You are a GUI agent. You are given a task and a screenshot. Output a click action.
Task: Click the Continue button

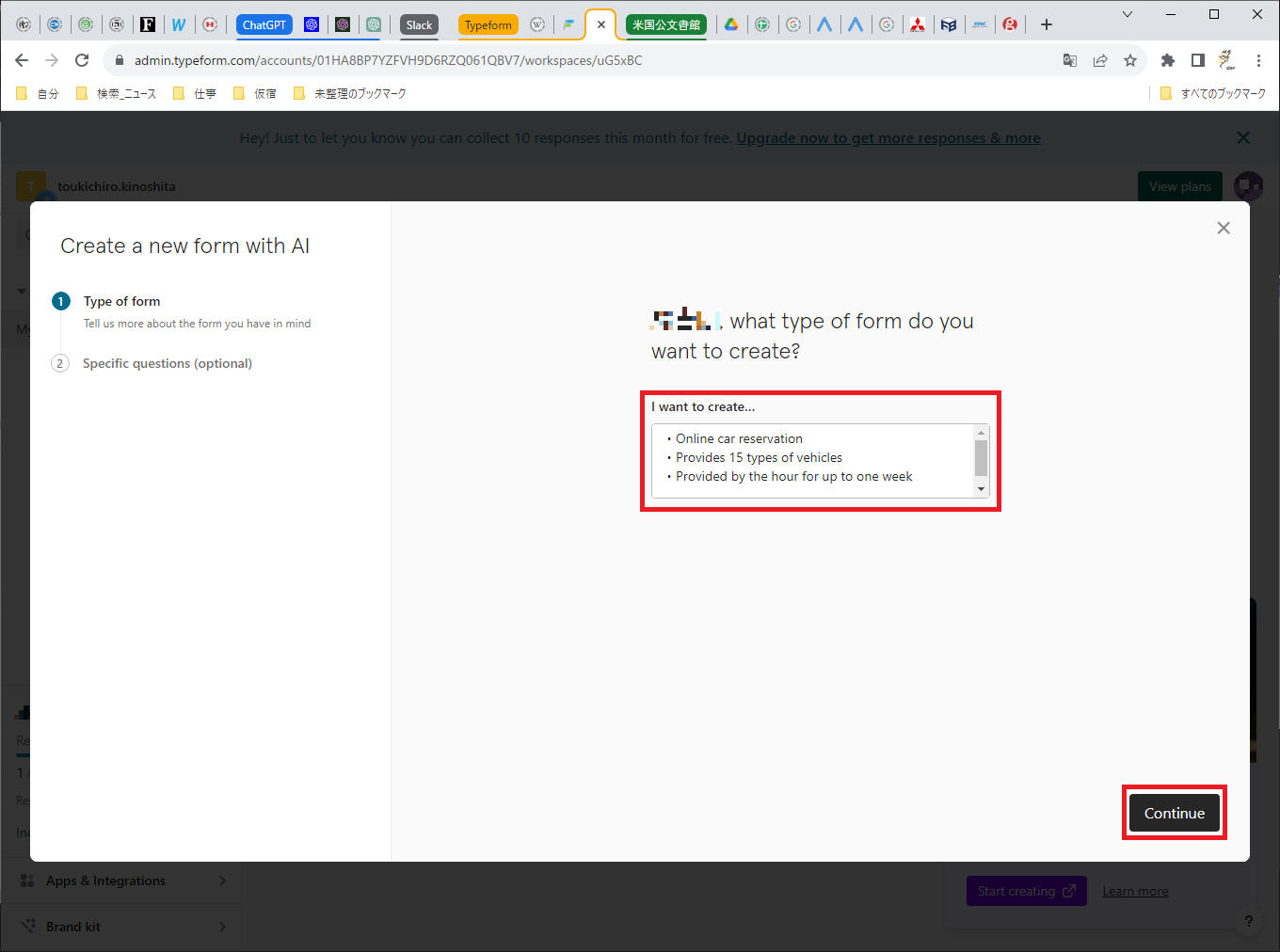1174,813
